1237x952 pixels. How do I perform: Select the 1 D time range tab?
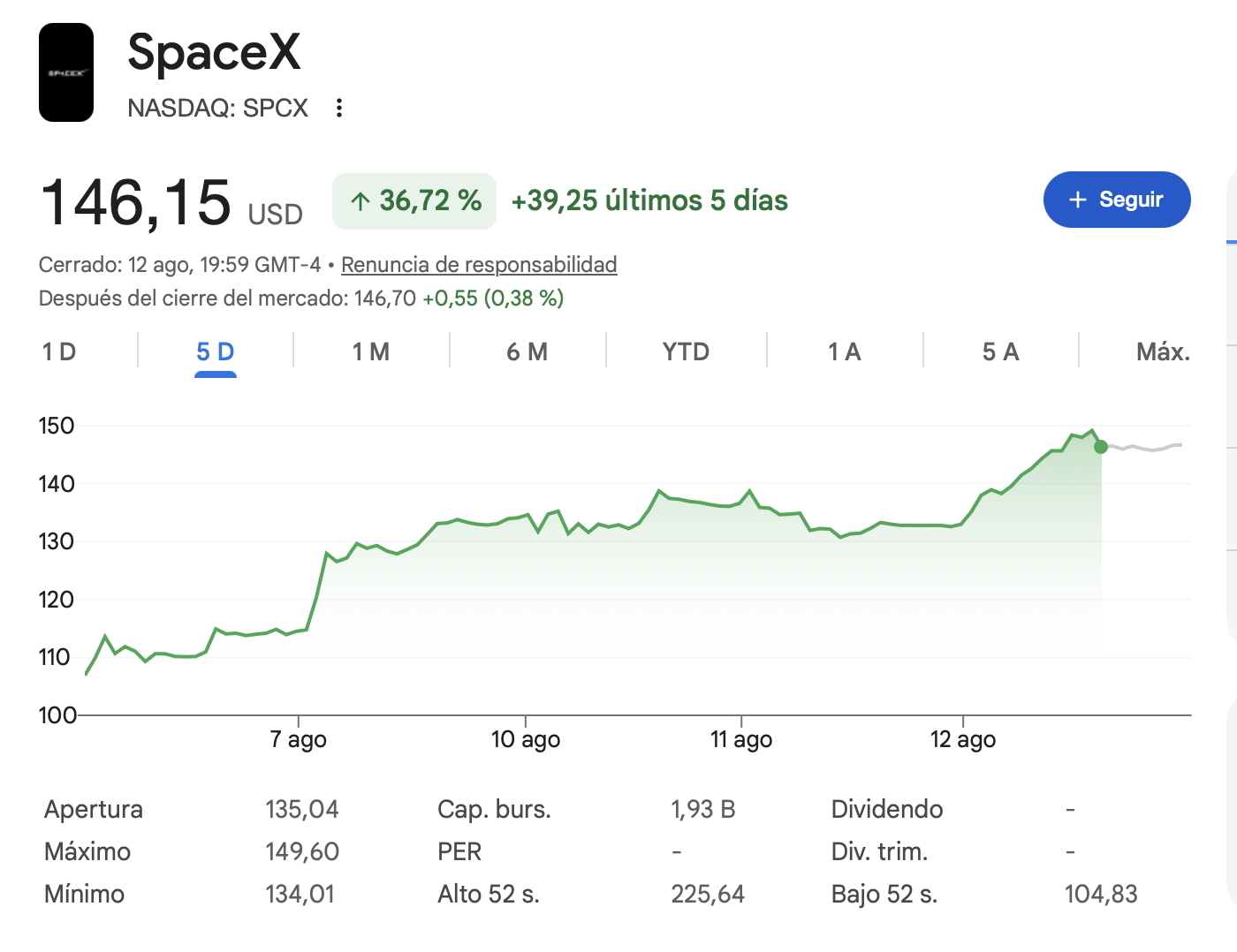pos(59,352)
